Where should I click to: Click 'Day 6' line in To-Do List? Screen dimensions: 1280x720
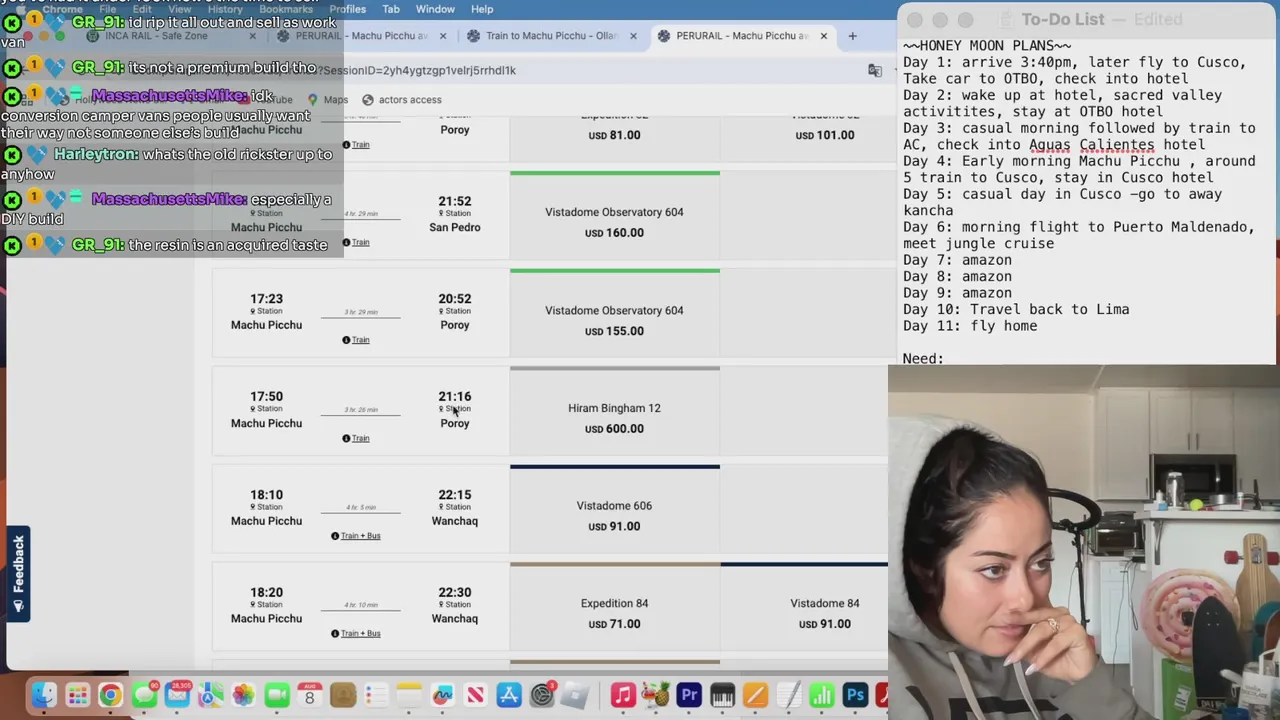coord(1079,235)
